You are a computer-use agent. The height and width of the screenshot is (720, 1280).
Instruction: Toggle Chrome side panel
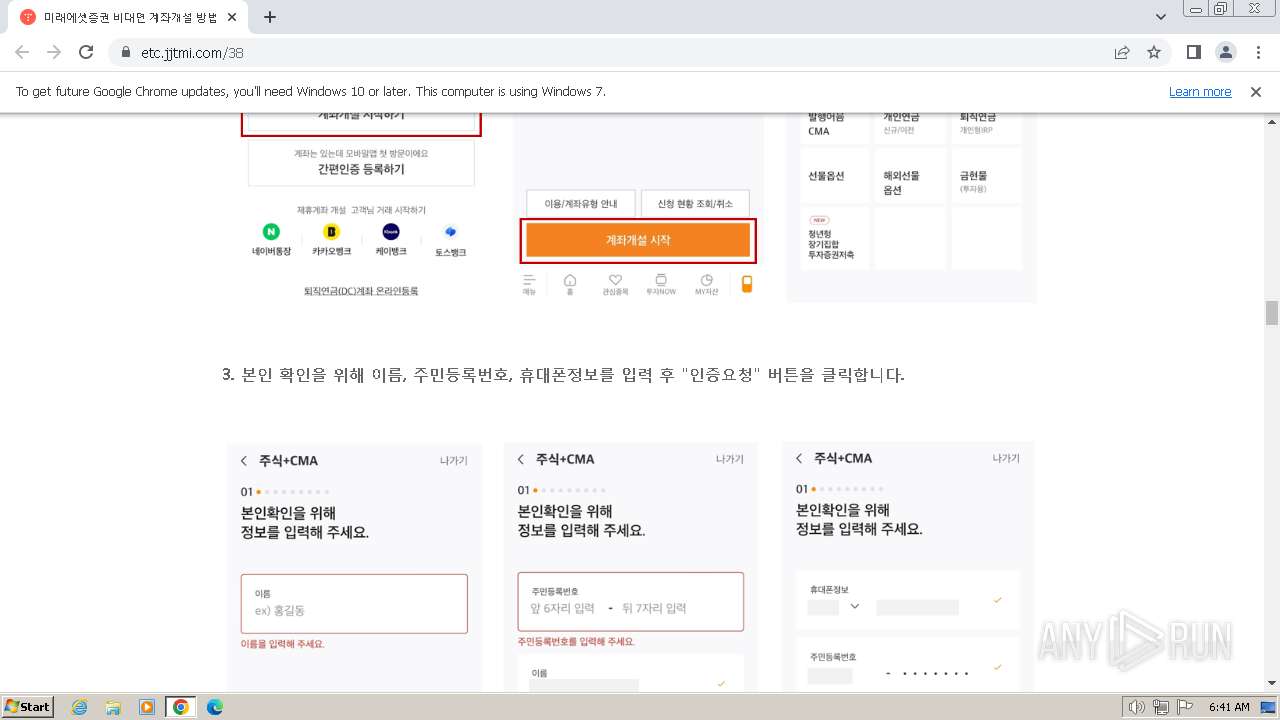coord(1193,52)
